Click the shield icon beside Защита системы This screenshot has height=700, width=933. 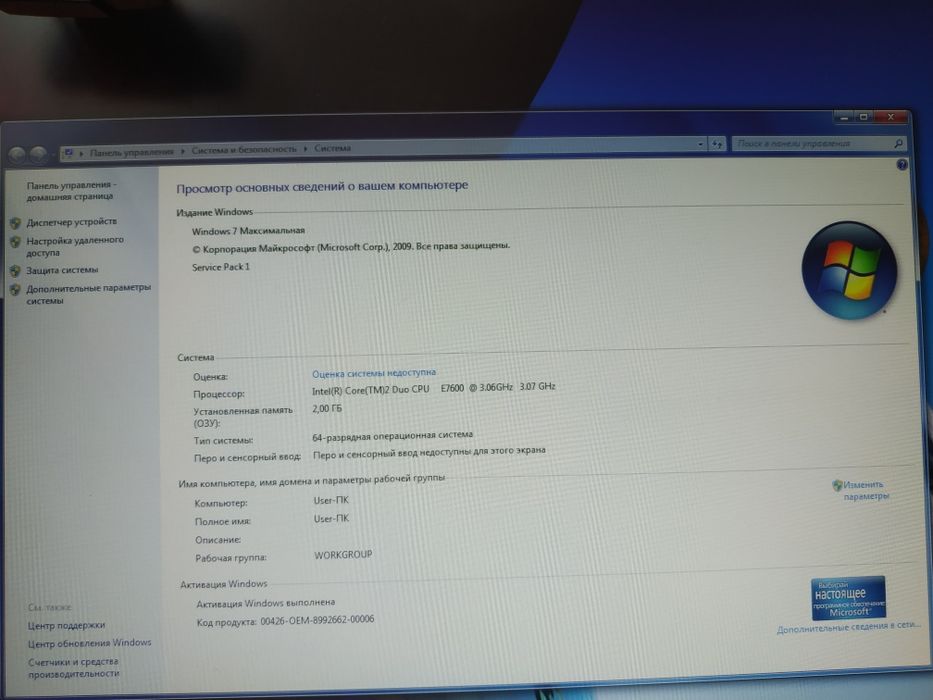15,271
